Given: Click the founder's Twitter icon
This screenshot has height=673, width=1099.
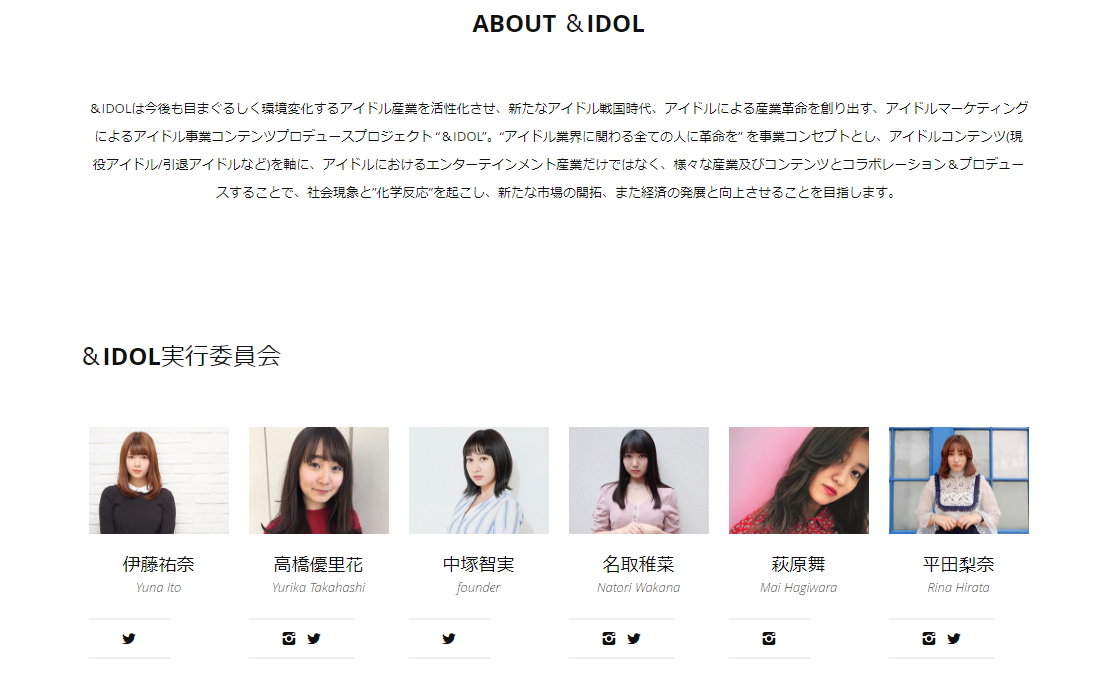Looking at the screenshot, I should click(x=449, y=639).
